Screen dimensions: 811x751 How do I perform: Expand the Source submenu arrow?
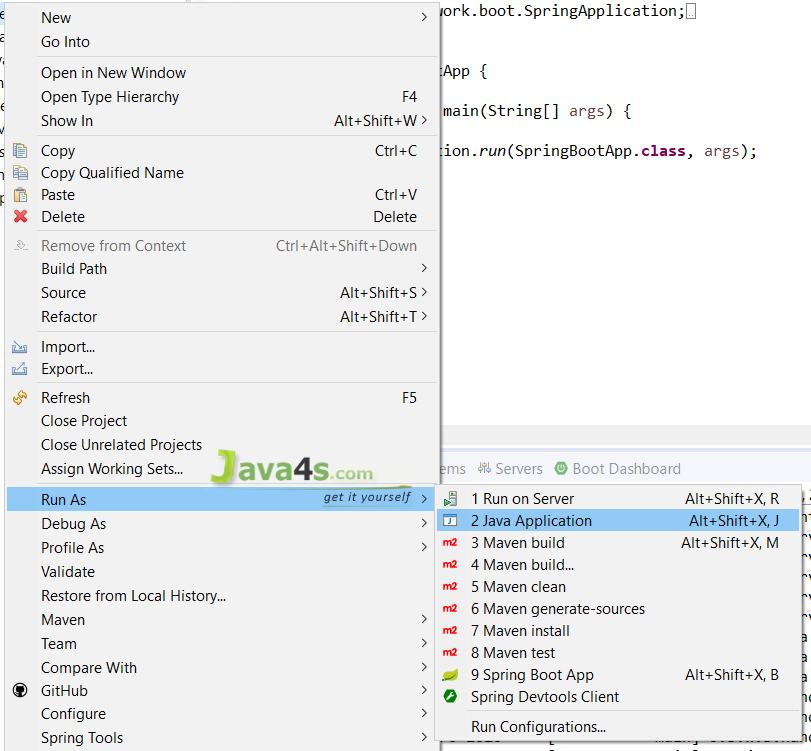point(424,292)
